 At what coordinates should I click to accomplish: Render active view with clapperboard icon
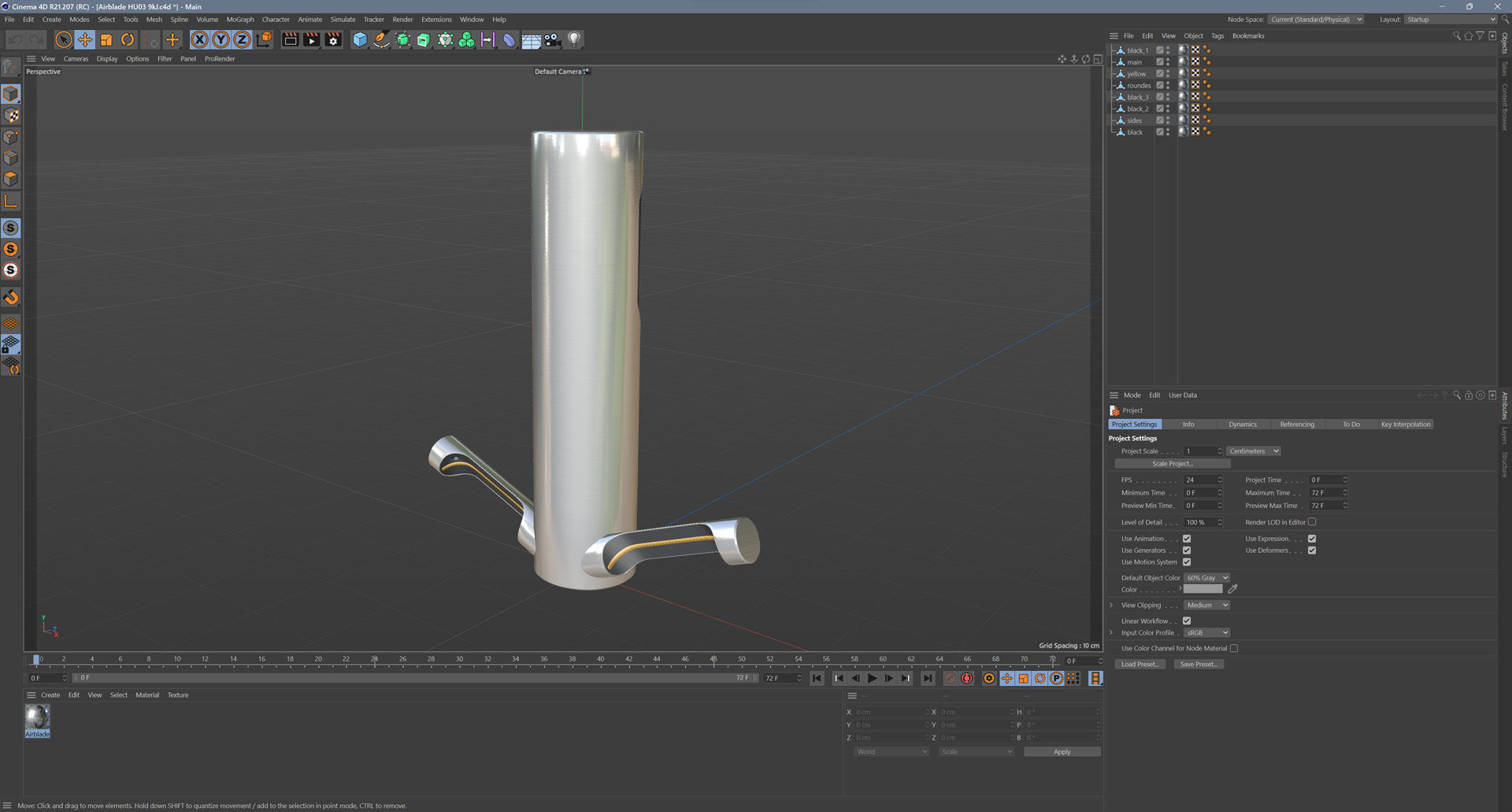[291, 39]
